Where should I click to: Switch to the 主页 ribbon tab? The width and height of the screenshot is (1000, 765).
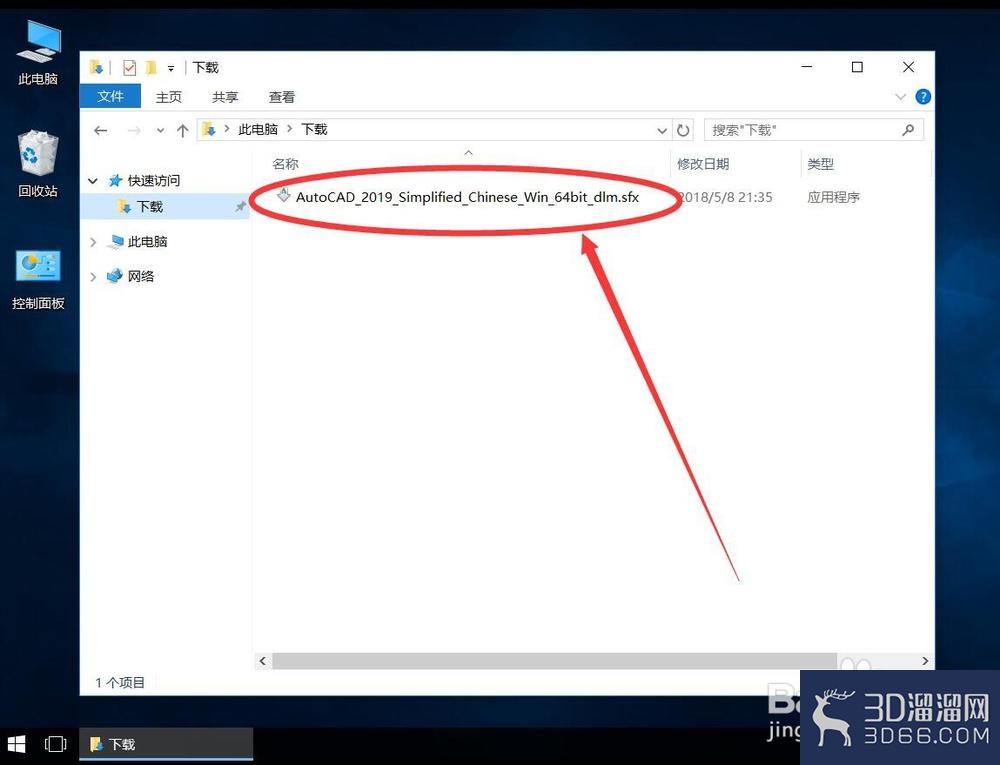(x=168, y=97)
